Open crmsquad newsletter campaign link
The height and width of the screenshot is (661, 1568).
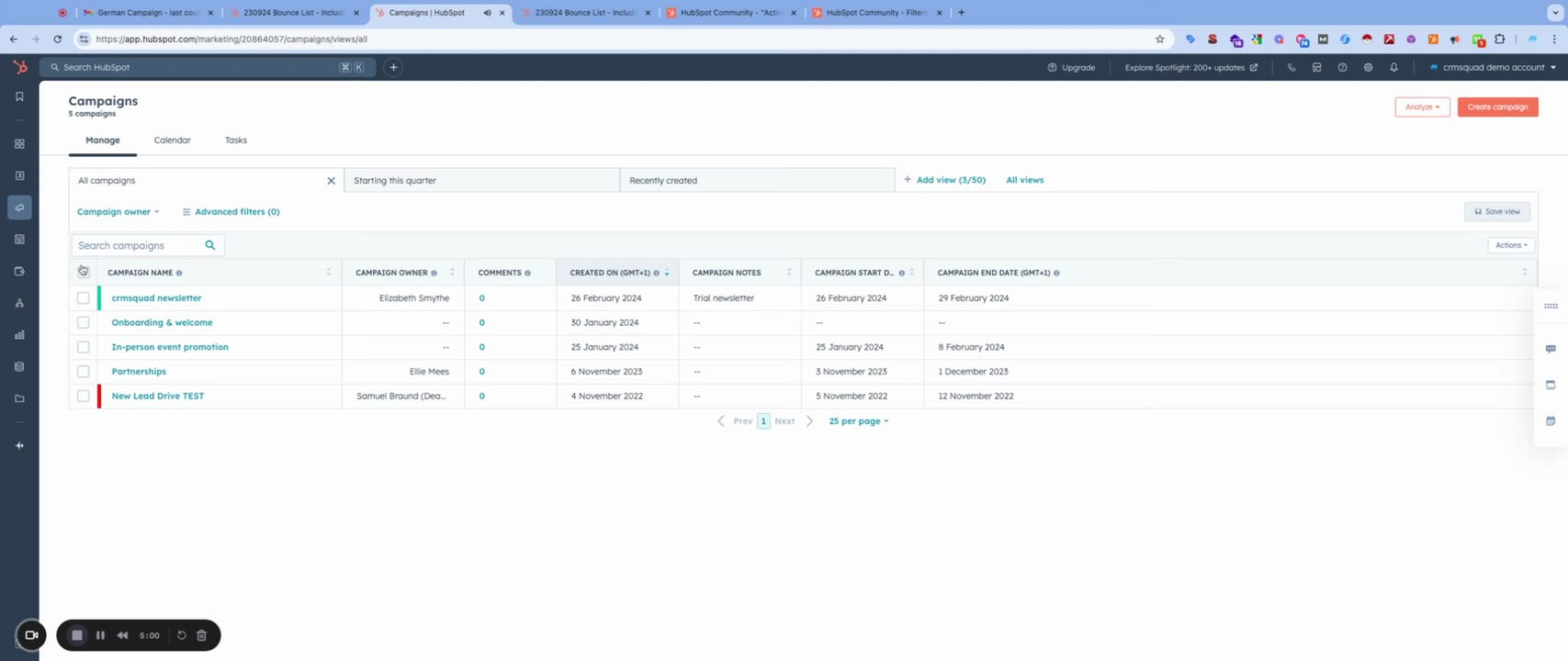click(156, 298)
